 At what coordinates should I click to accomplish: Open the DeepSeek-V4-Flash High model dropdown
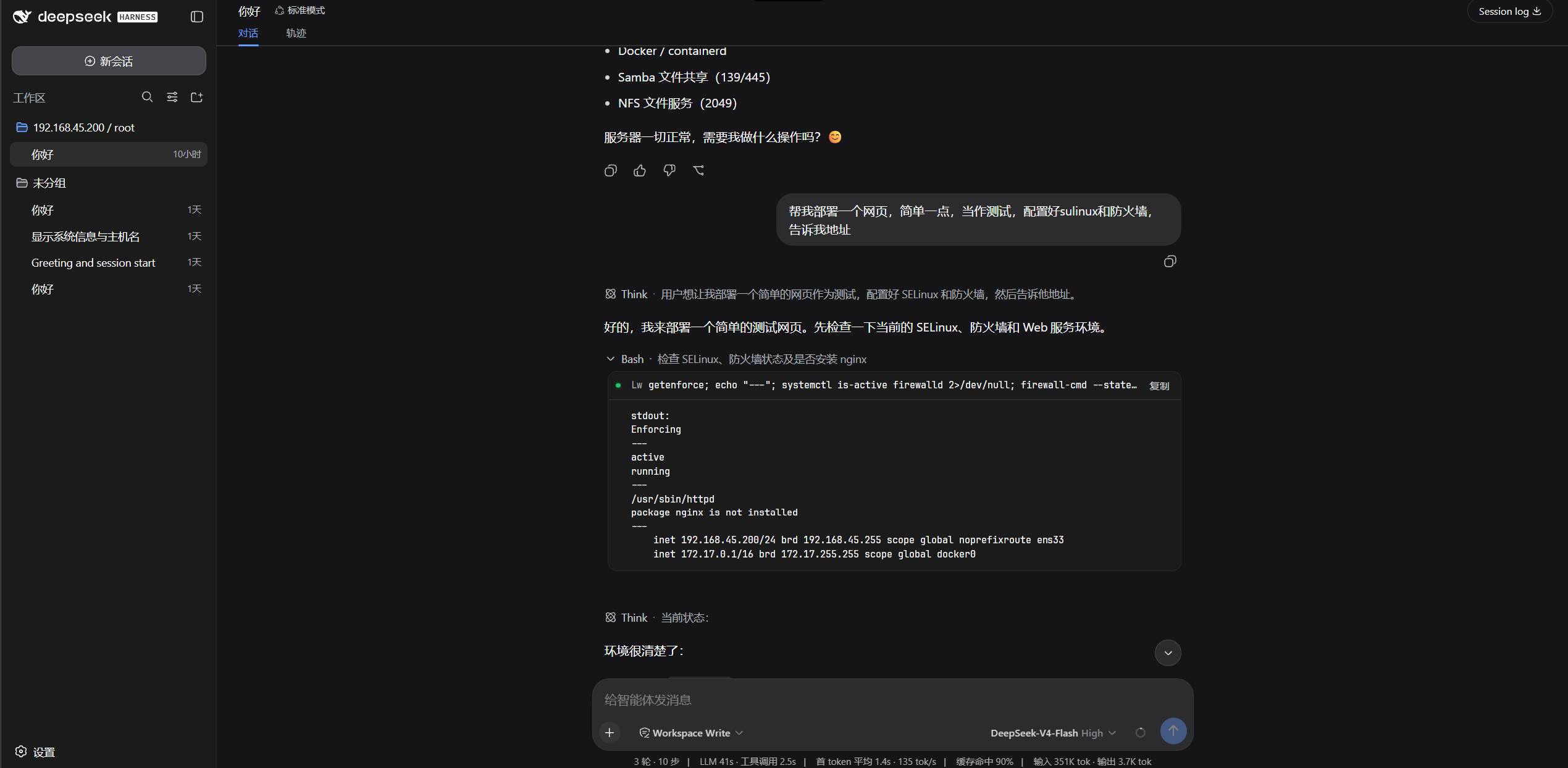pos(1054,733)
